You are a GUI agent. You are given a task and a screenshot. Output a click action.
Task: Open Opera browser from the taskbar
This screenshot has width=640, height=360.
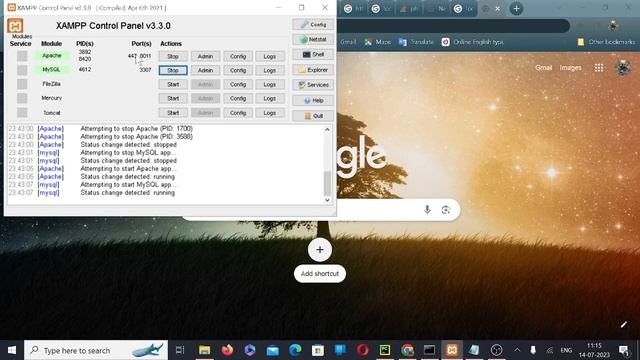362,350
